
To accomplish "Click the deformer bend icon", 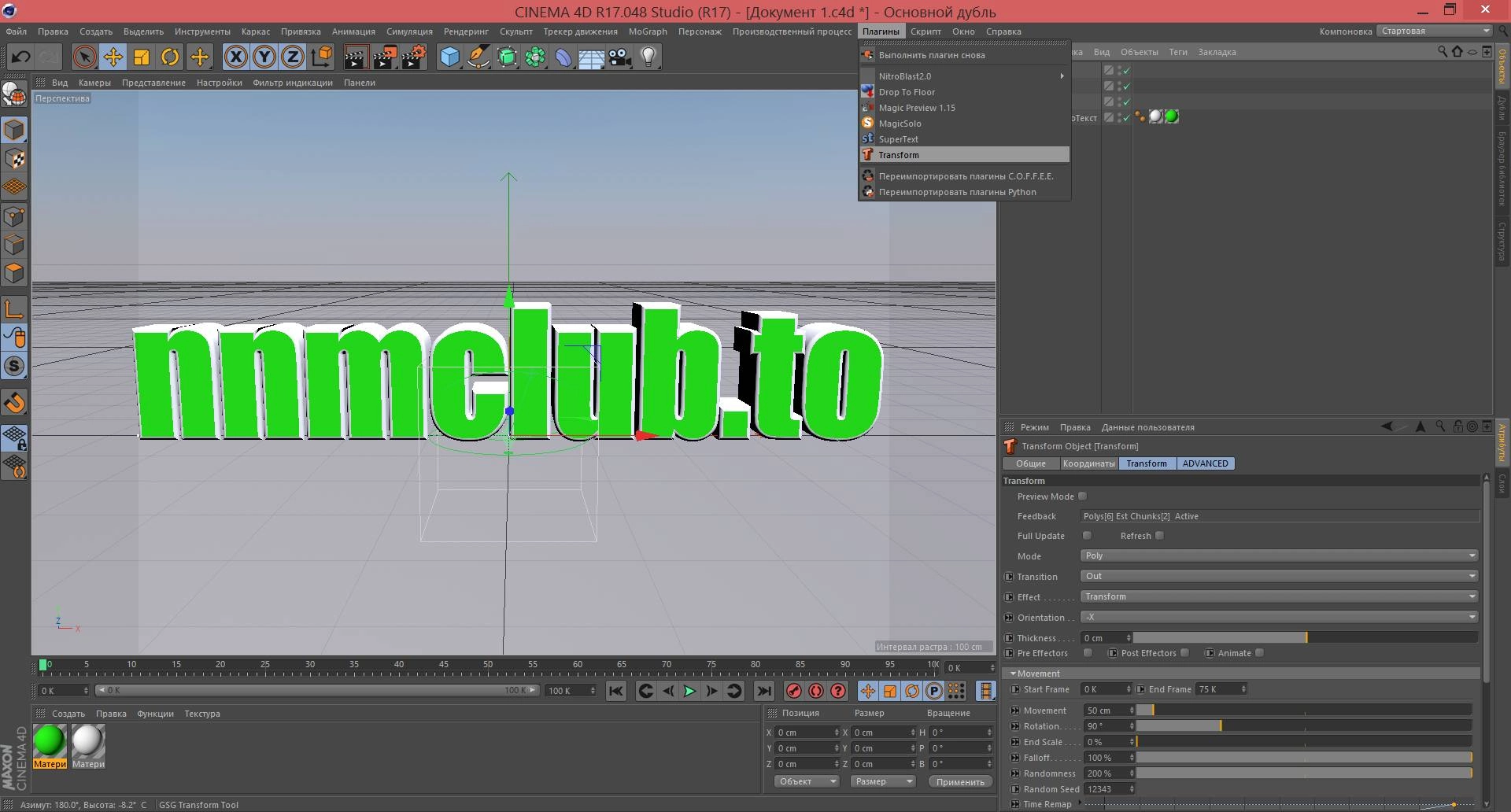I will 563,57.
